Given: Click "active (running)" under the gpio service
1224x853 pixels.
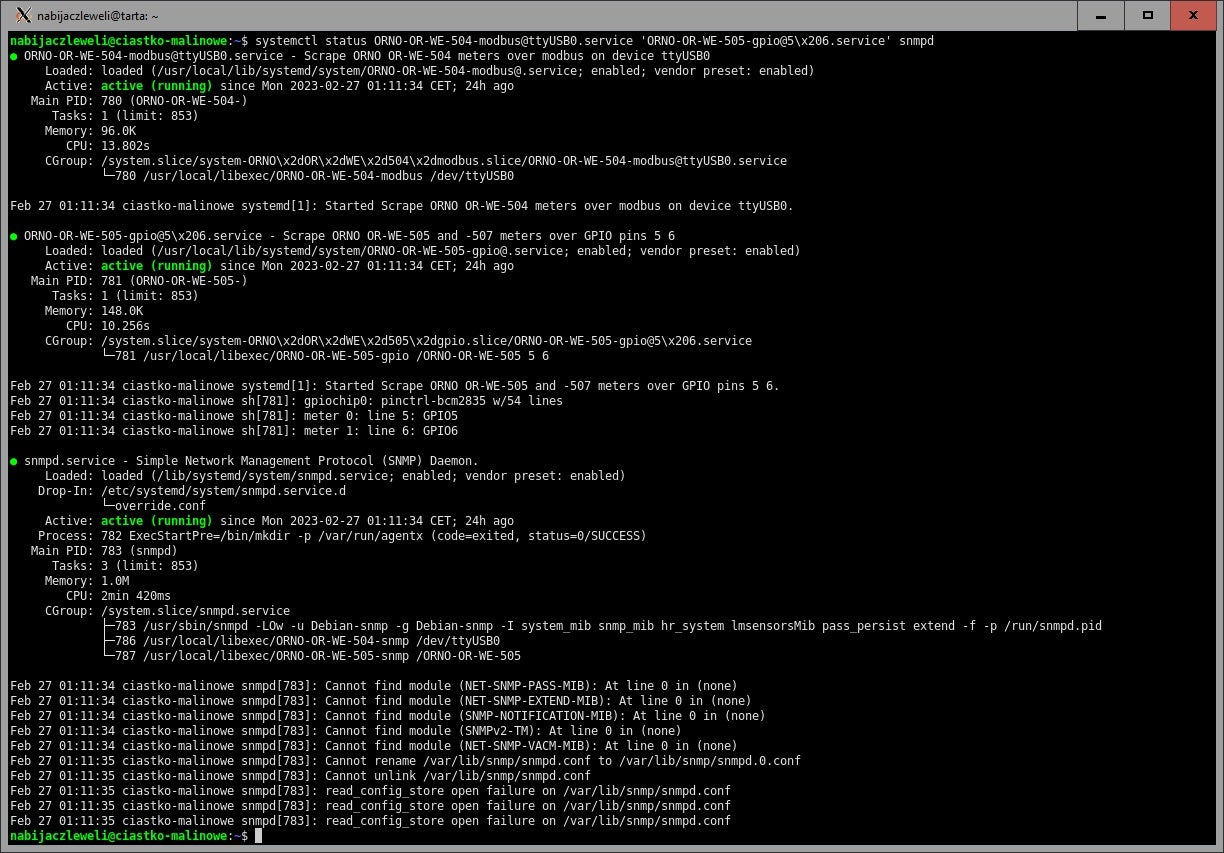Looking at the screenshot, I should point(156,266).
